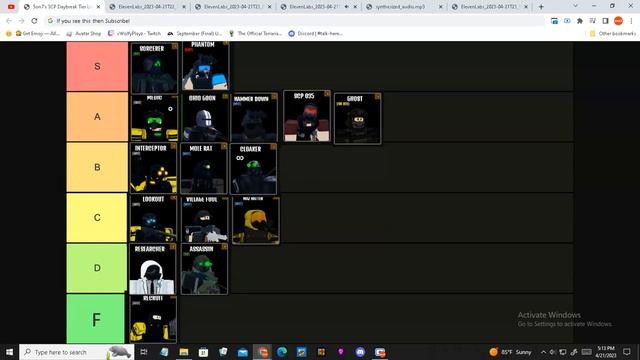Click the Researcher card in D tier

[x=152, y=269]
